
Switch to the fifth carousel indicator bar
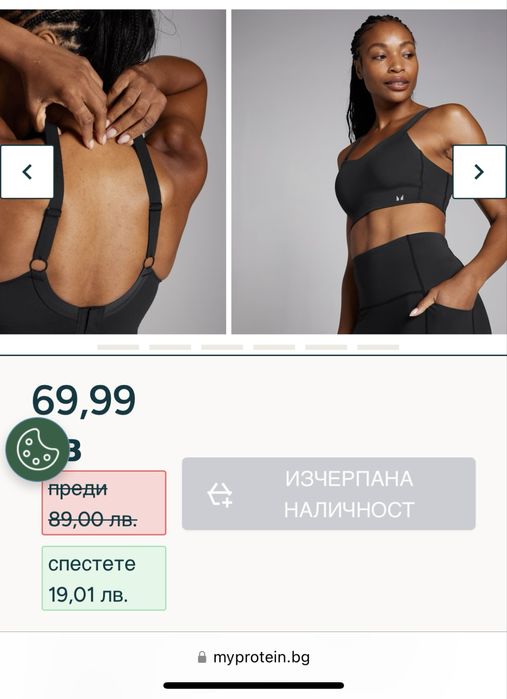pos(326,347)
